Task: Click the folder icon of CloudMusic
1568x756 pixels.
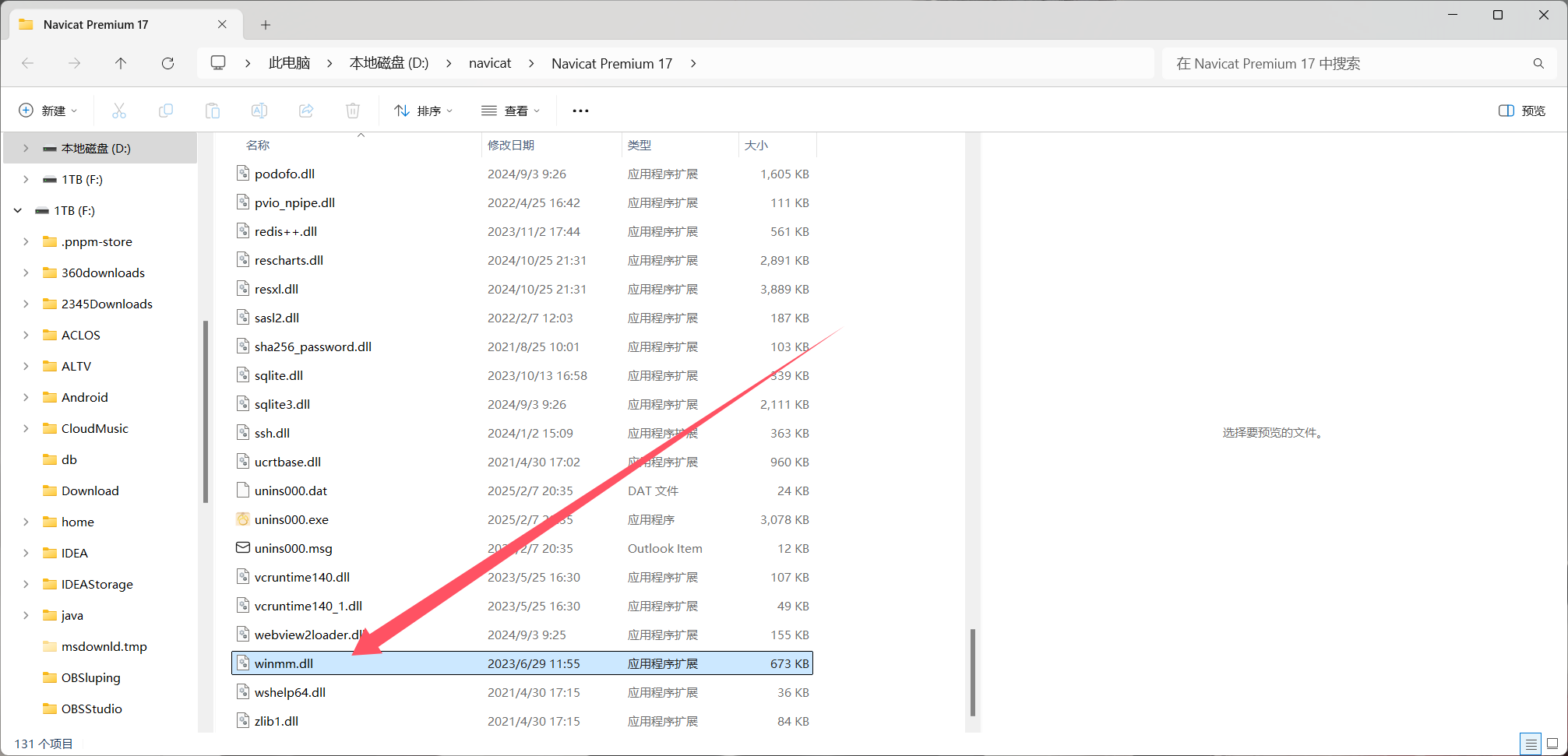Action: 50,428
